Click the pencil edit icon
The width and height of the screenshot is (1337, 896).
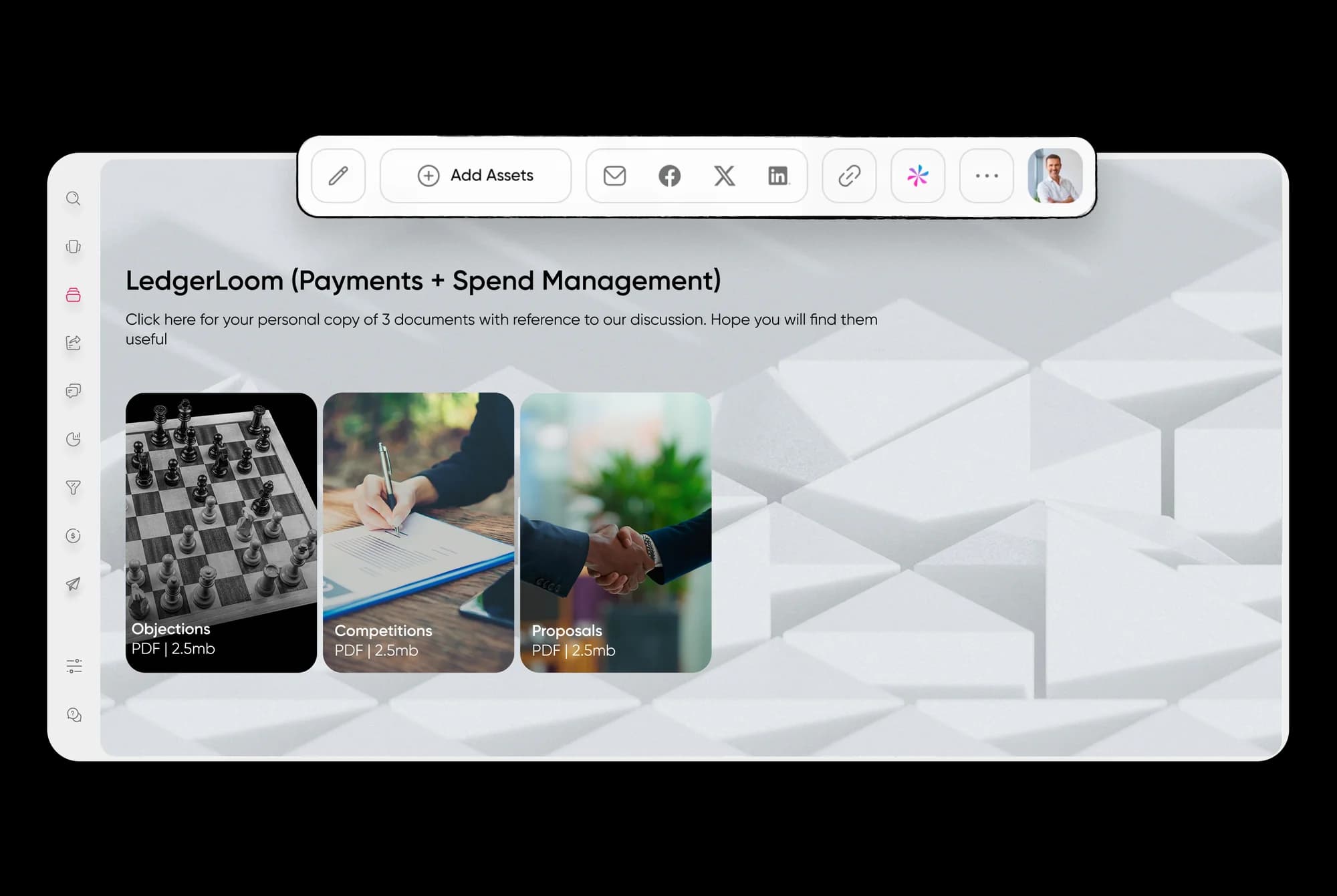pos(338,176)
